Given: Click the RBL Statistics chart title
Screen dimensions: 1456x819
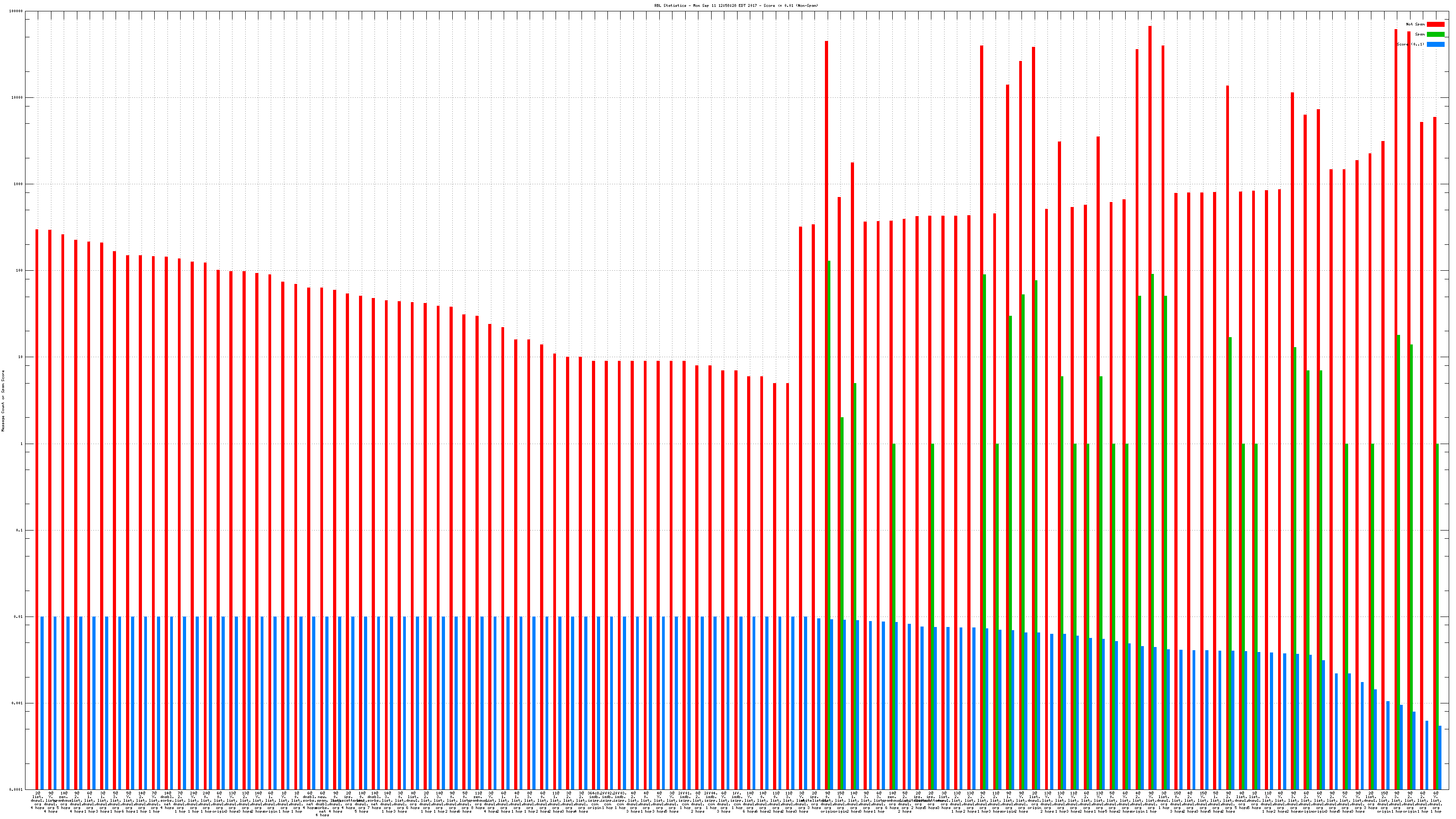Looking at the screenshot, I should pyautogui.click(x=736, y=5).
